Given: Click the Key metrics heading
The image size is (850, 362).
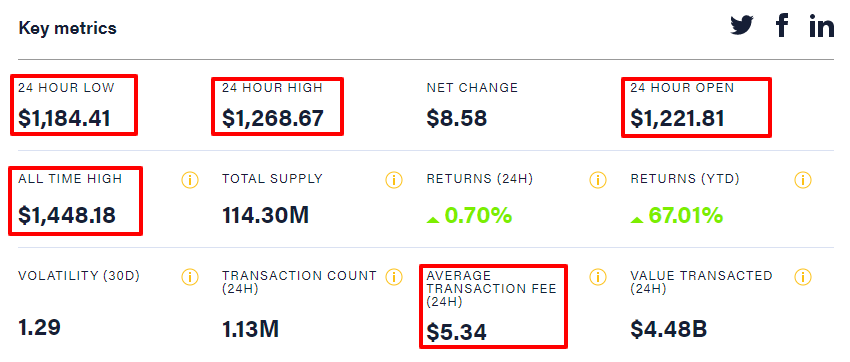Looking at the screenshot, I should (68, 28).
